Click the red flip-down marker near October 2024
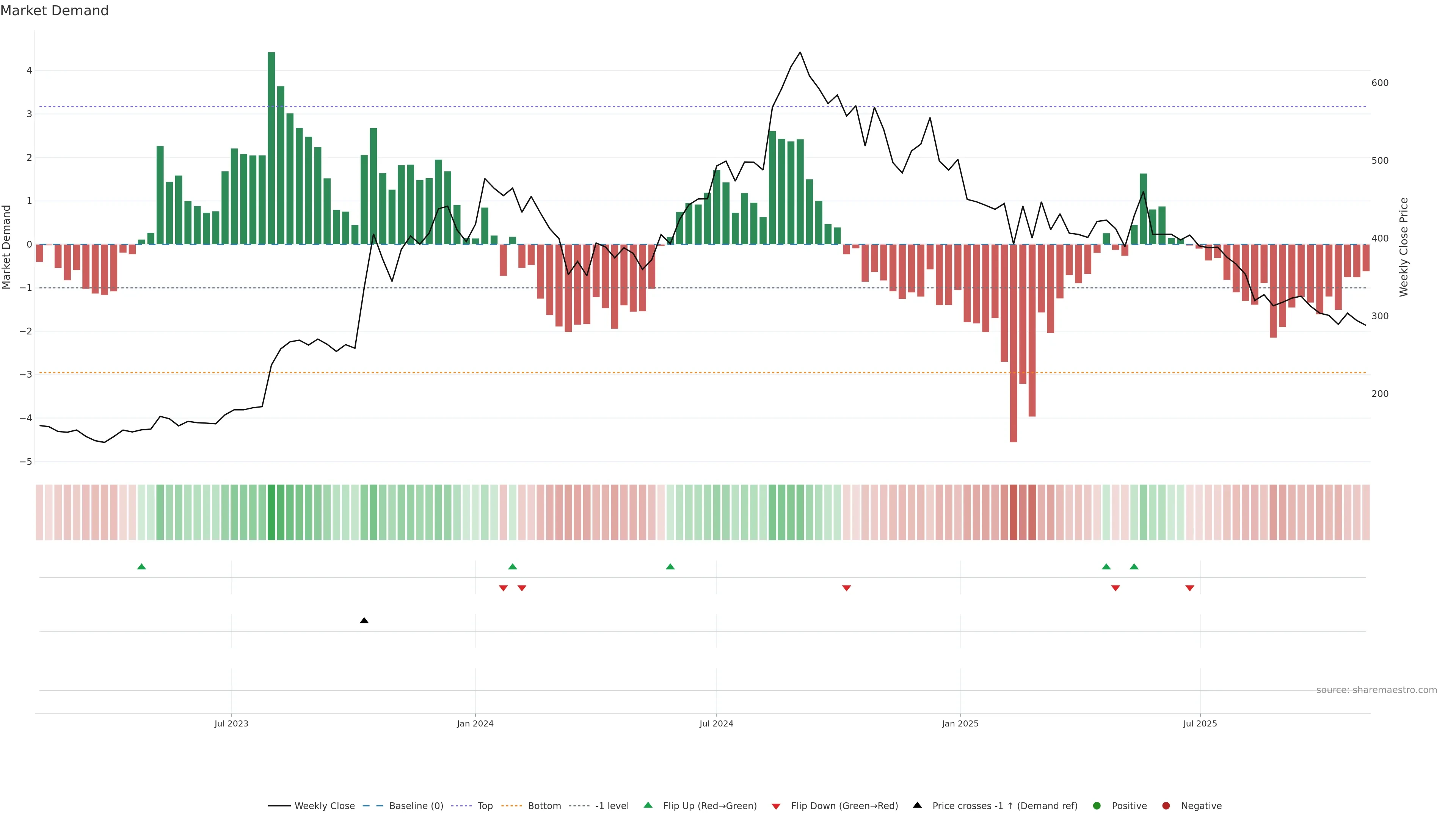Screen dimensions: 1456x819 point(846,588)
